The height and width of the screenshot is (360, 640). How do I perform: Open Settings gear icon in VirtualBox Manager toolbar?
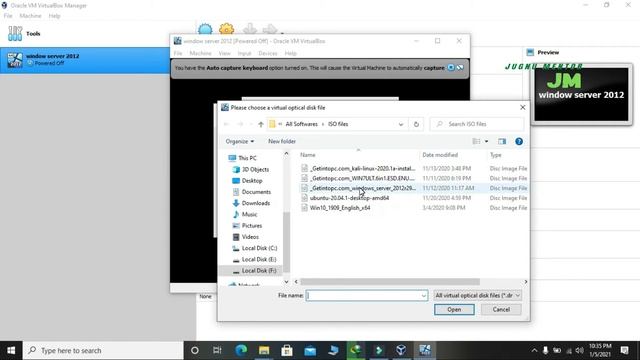(x=227, y=29)
